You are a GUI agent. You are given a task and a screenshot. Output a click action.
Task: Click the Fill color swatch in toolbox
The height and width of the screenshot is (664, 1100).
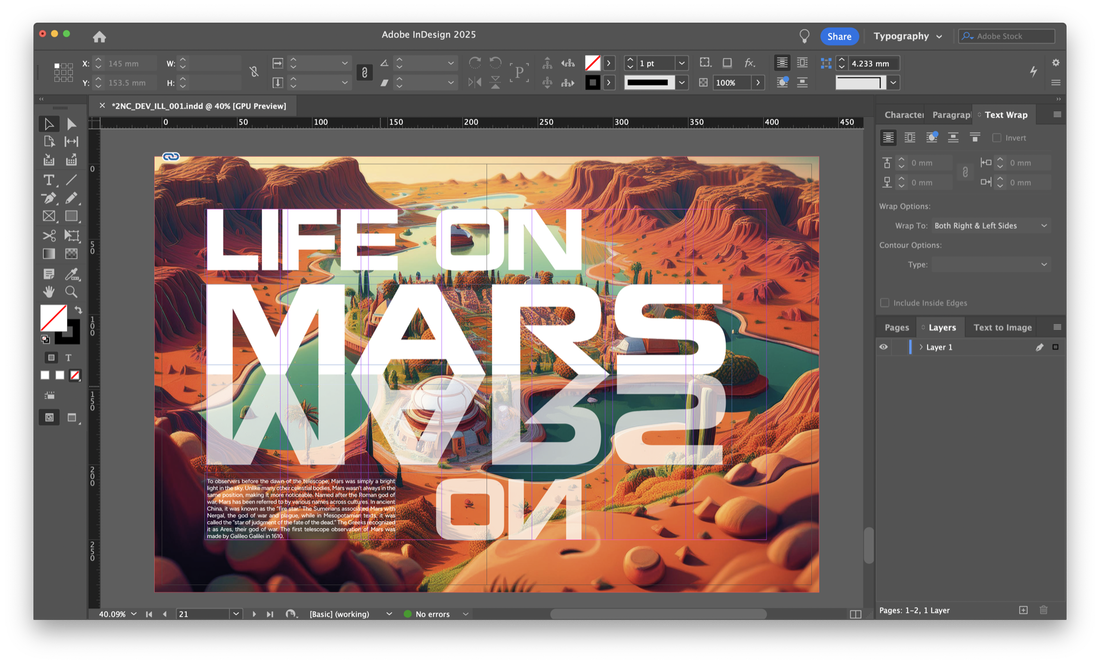click(53, 318)
